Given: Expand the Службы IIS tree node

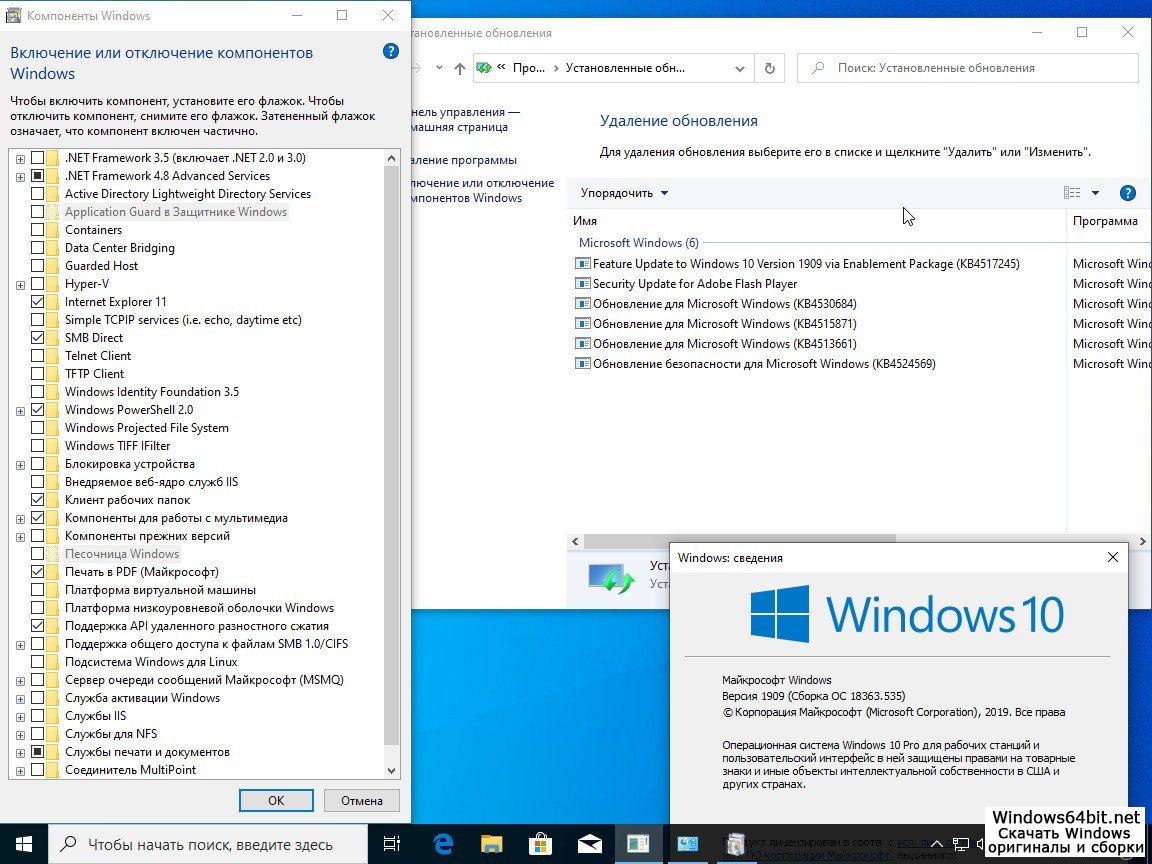Looking at the screenshot, I should pyautogui.click(x=20, y=716).
